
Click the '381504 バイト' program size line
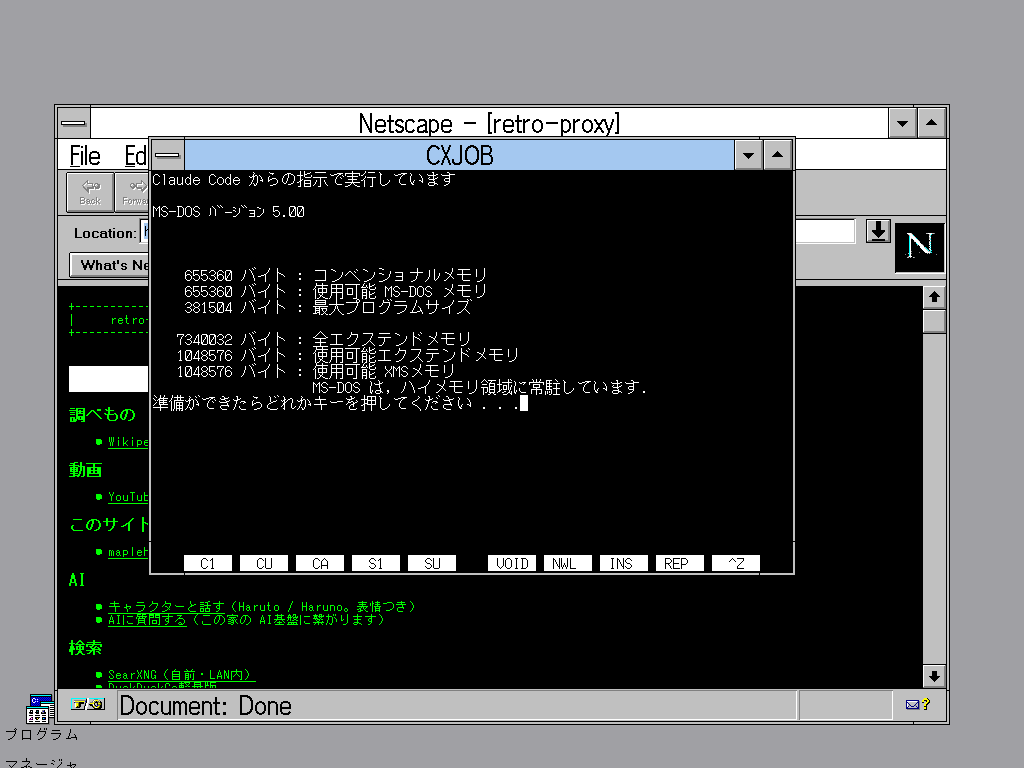[x=328, y=307]
